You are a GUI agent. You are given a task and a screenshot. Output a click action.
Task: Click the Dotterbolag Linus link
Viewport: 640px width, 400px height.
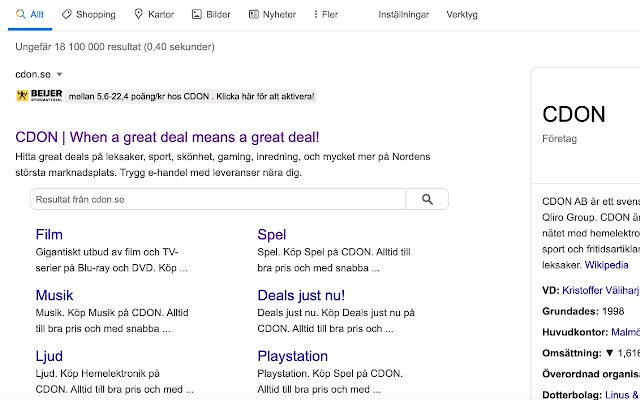[x=622, y=395]
